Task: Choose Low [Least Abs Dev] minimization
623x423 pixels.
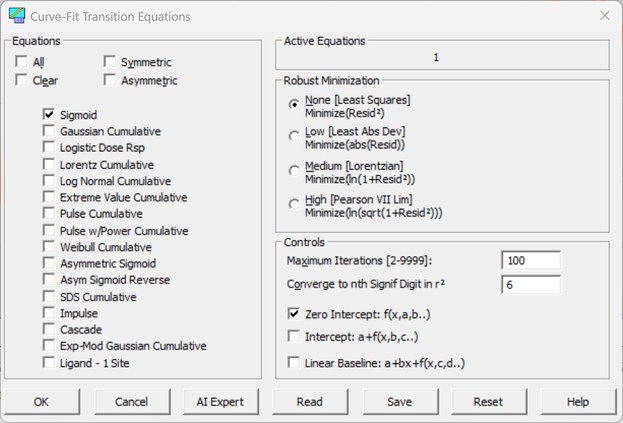Action: [x=294, y=136]
